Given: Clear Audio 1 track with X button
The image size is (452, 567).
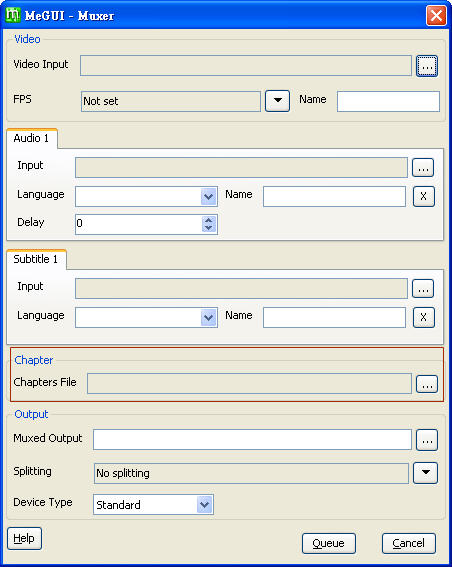Looking at the screenshot, I should pyautogui.click(x=423, y=196).
